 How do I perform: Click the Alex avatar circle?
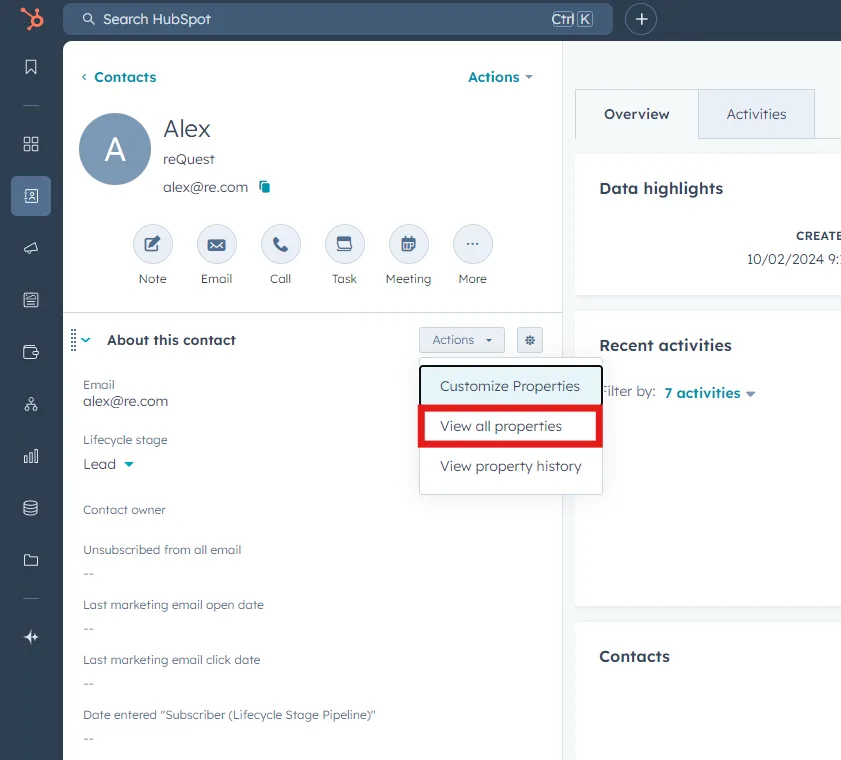[x=115, y=149]
